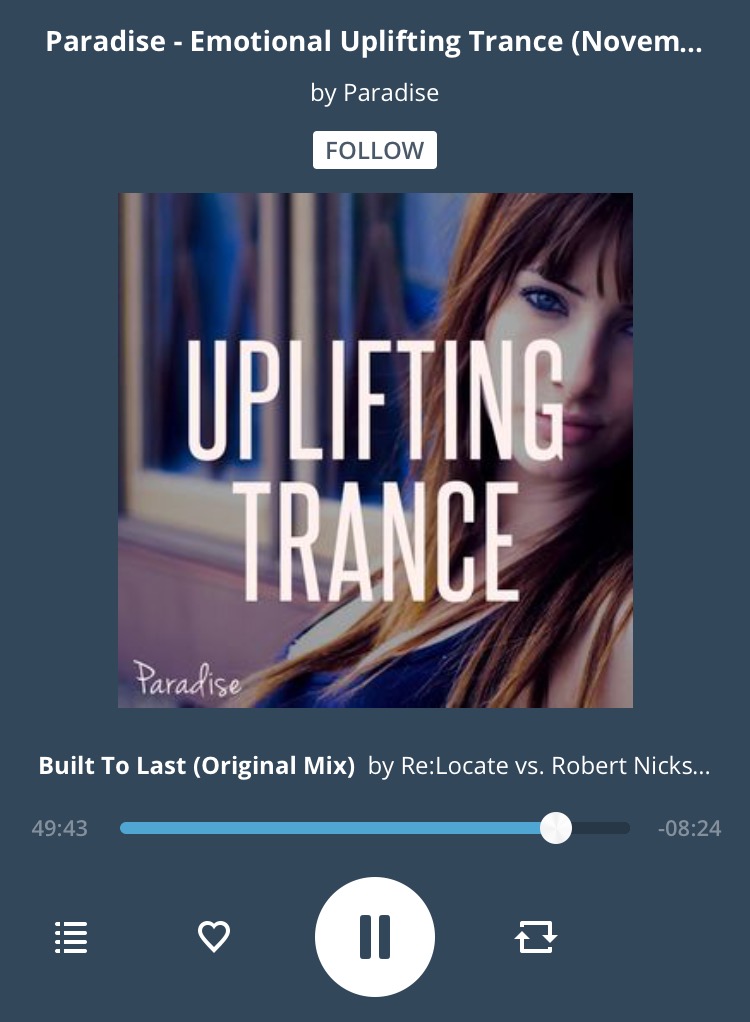
Task: Click the 'UPLIFTING' text on the cover art
Action: 375,401
